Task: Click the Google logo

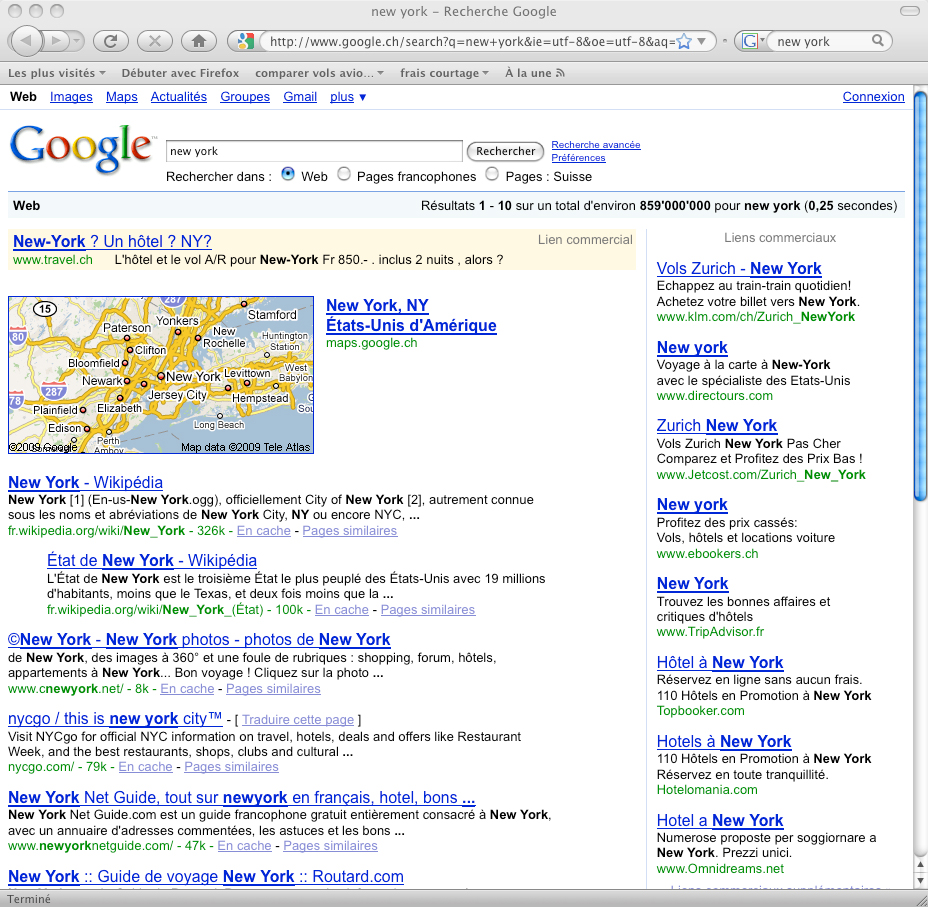Action: tap(81, 148)
